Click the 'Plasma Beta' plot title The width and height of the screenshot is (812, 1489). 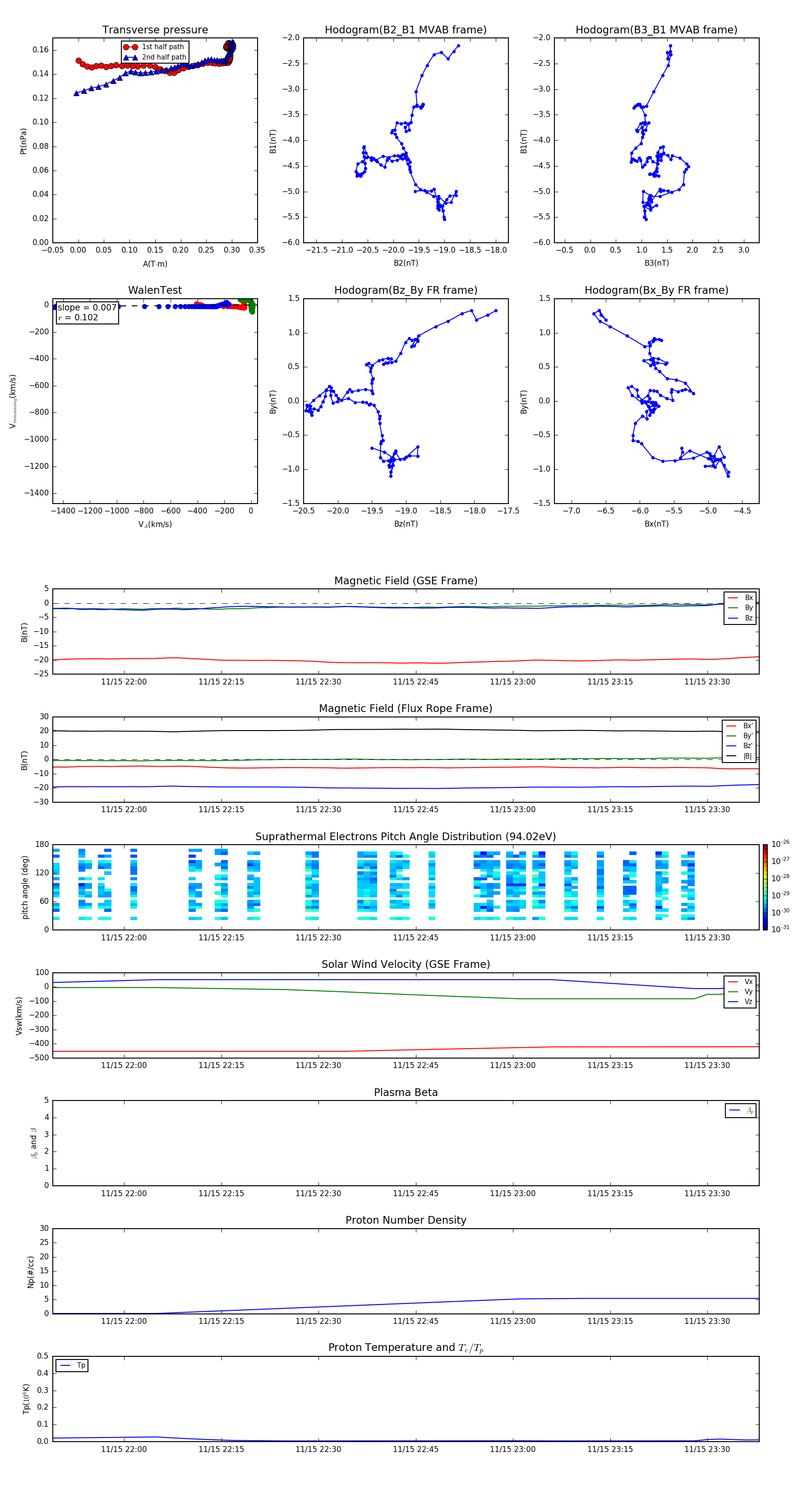coord(406,1092)
